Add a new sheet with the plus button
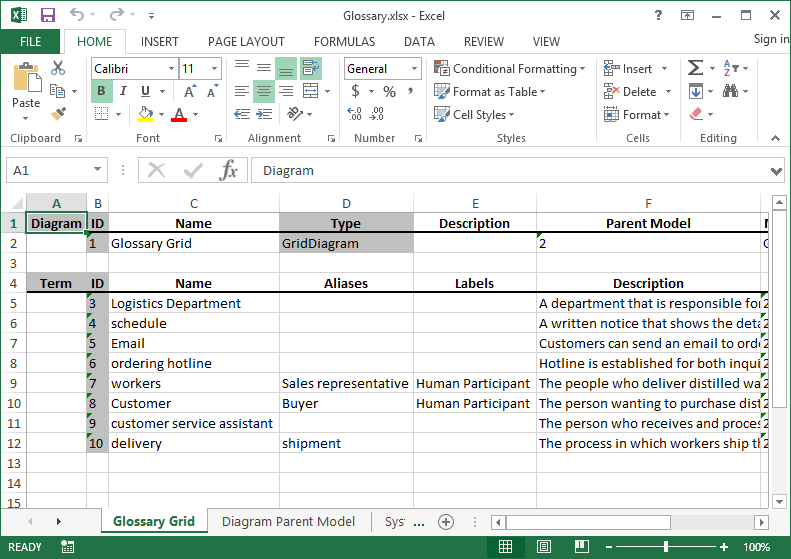The width and height of the screenshot is (791, 559). (x=446, y=522)
